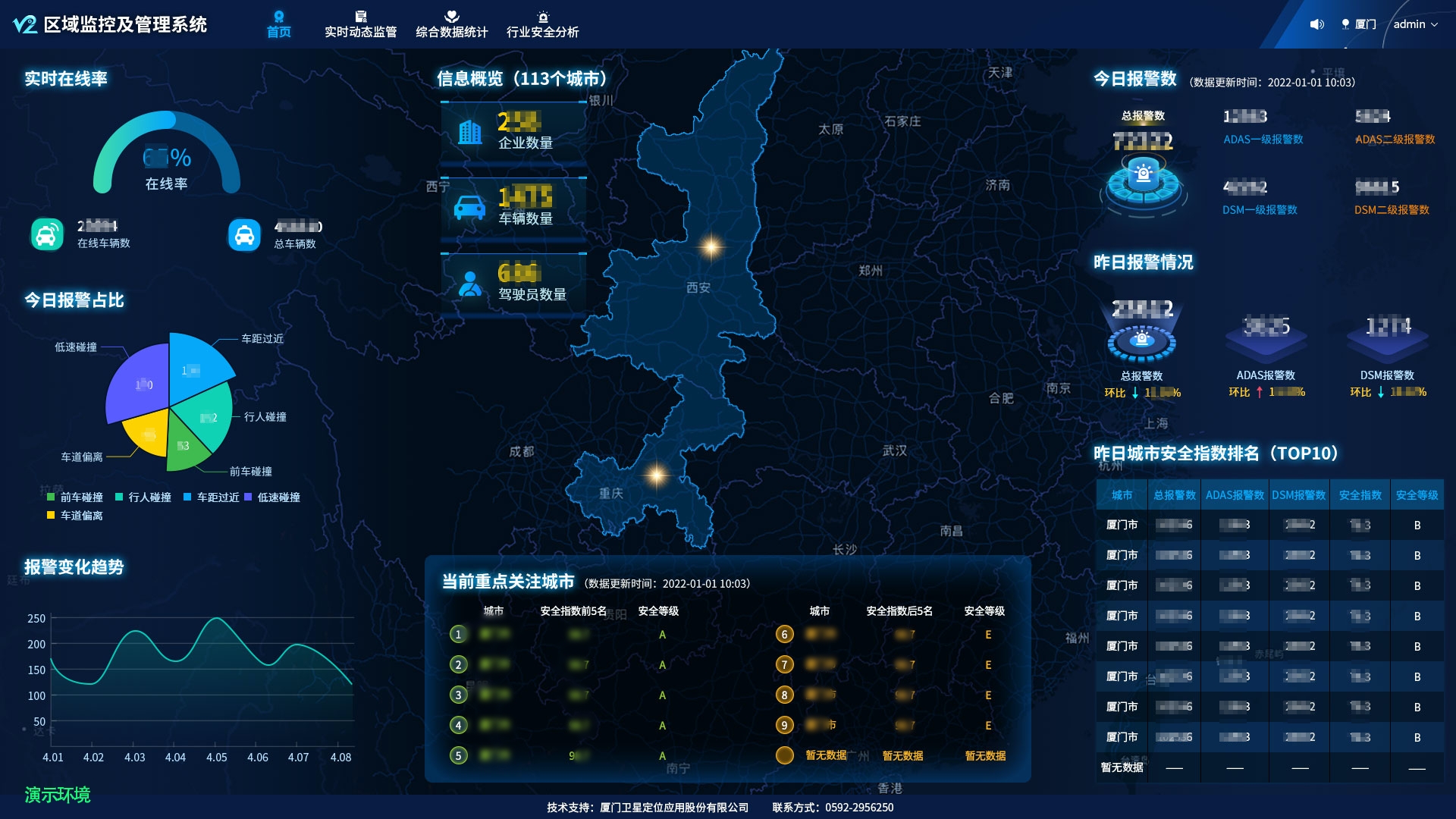Viewport: 1456px width, 819px height.
Task: Click the sound speaker icon in header
Action: click(1316, 24)
